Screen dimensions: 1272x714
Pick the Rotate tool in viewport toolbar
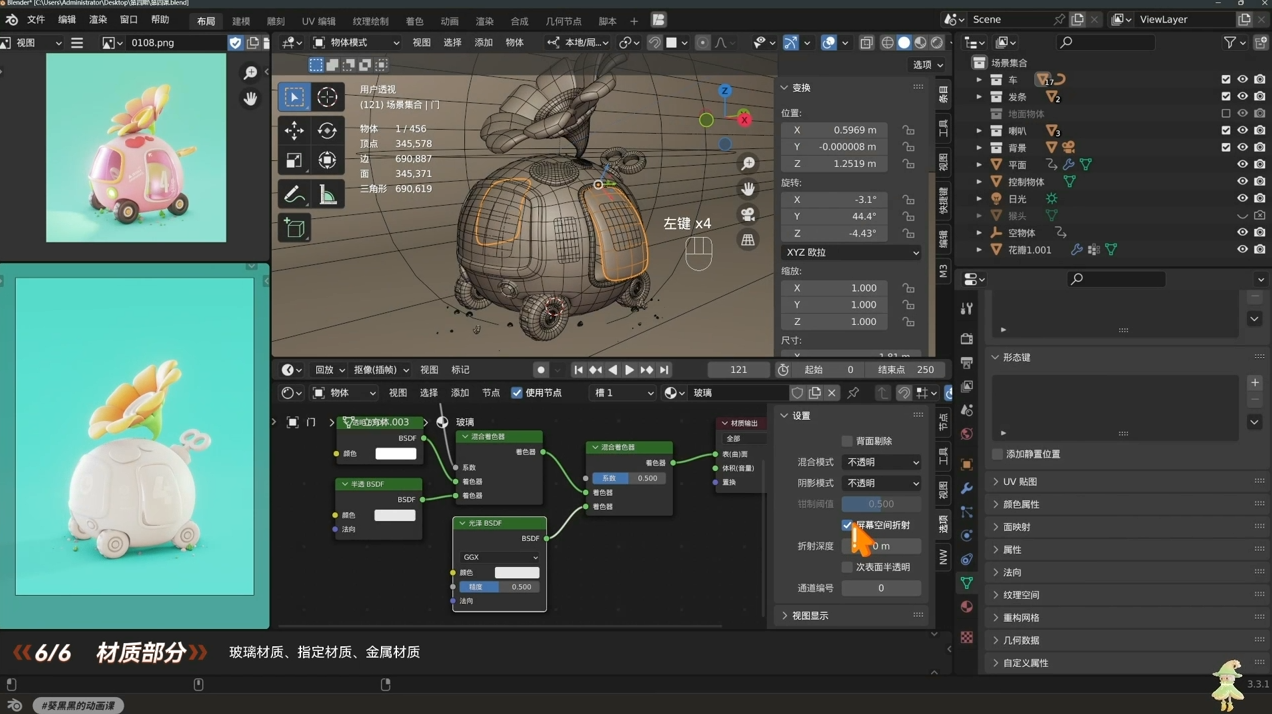[x=327, y=130]
